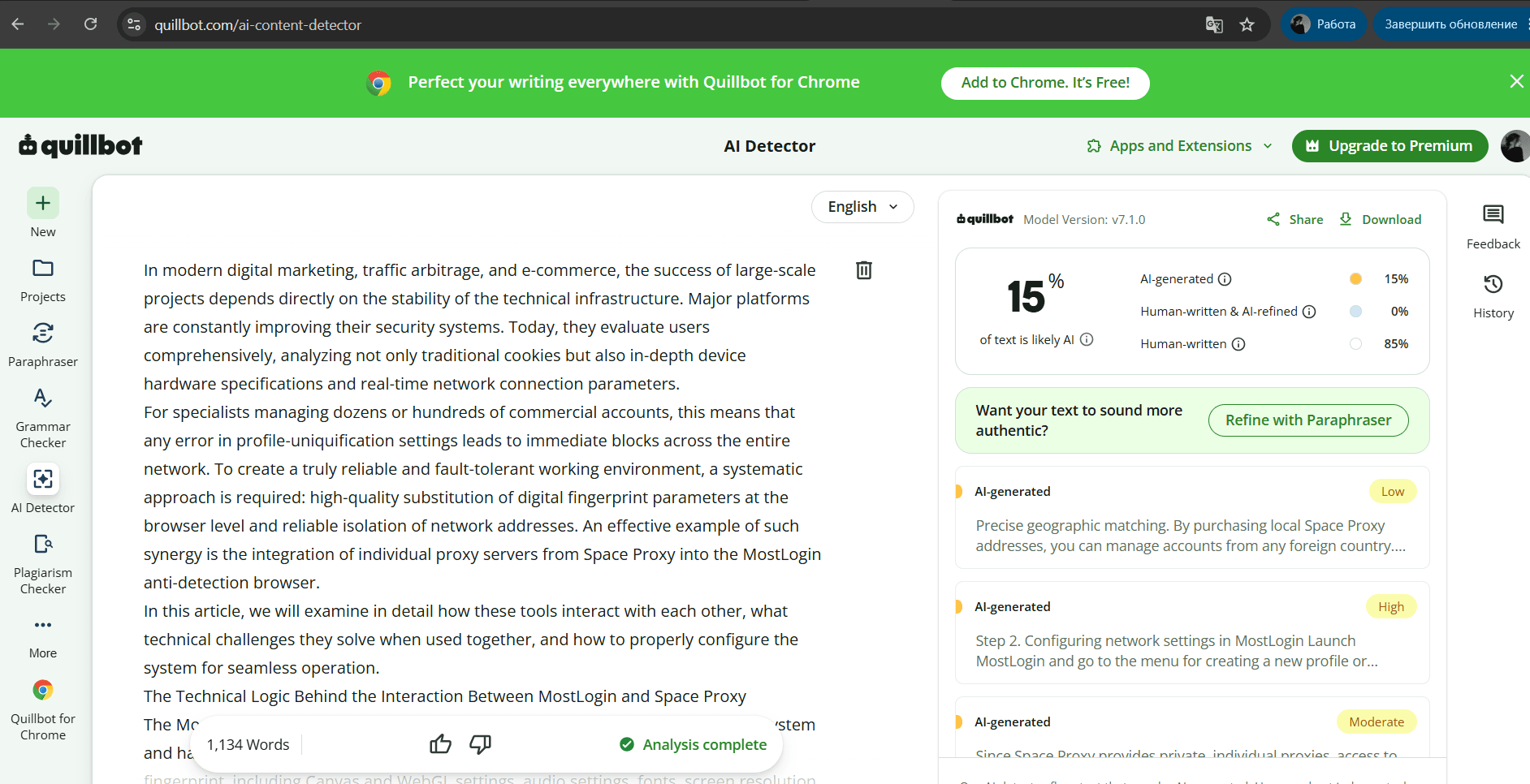Show info for AI-generated score

1225,279
